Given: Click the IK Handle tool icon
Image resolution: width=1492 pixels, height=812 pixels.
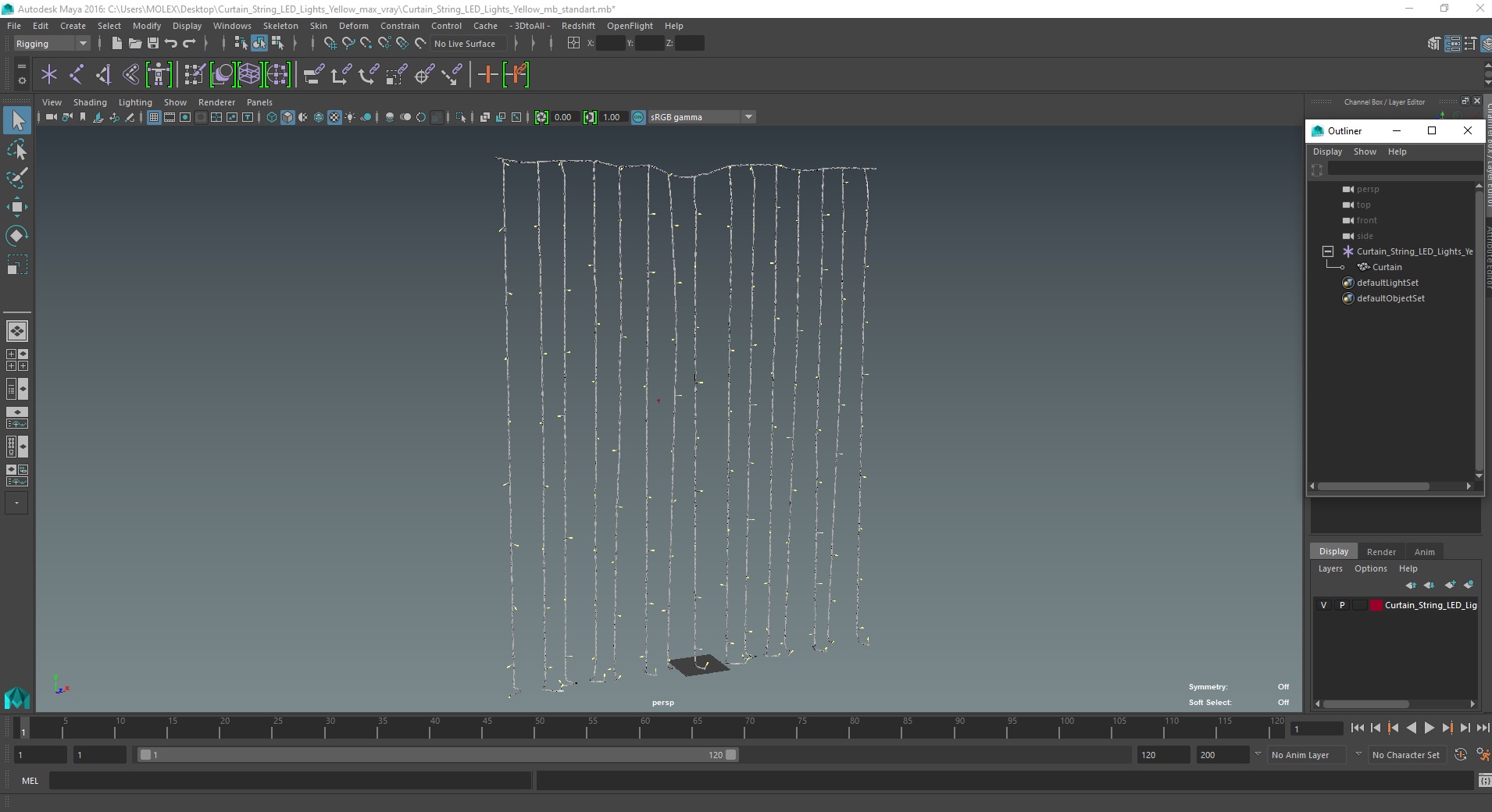Looking at the screenshot, I should pyautogui.click(x=103, y=75).
